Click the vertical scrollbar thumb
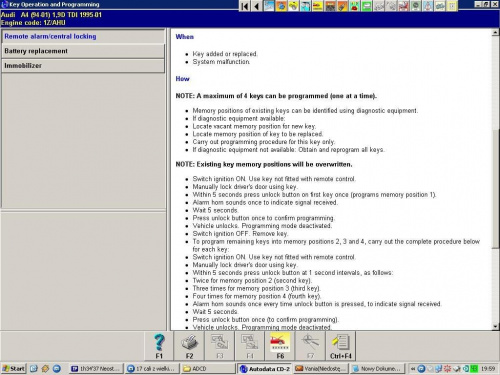The width and height of the screenshot is (500, 375). pos(495,189)
